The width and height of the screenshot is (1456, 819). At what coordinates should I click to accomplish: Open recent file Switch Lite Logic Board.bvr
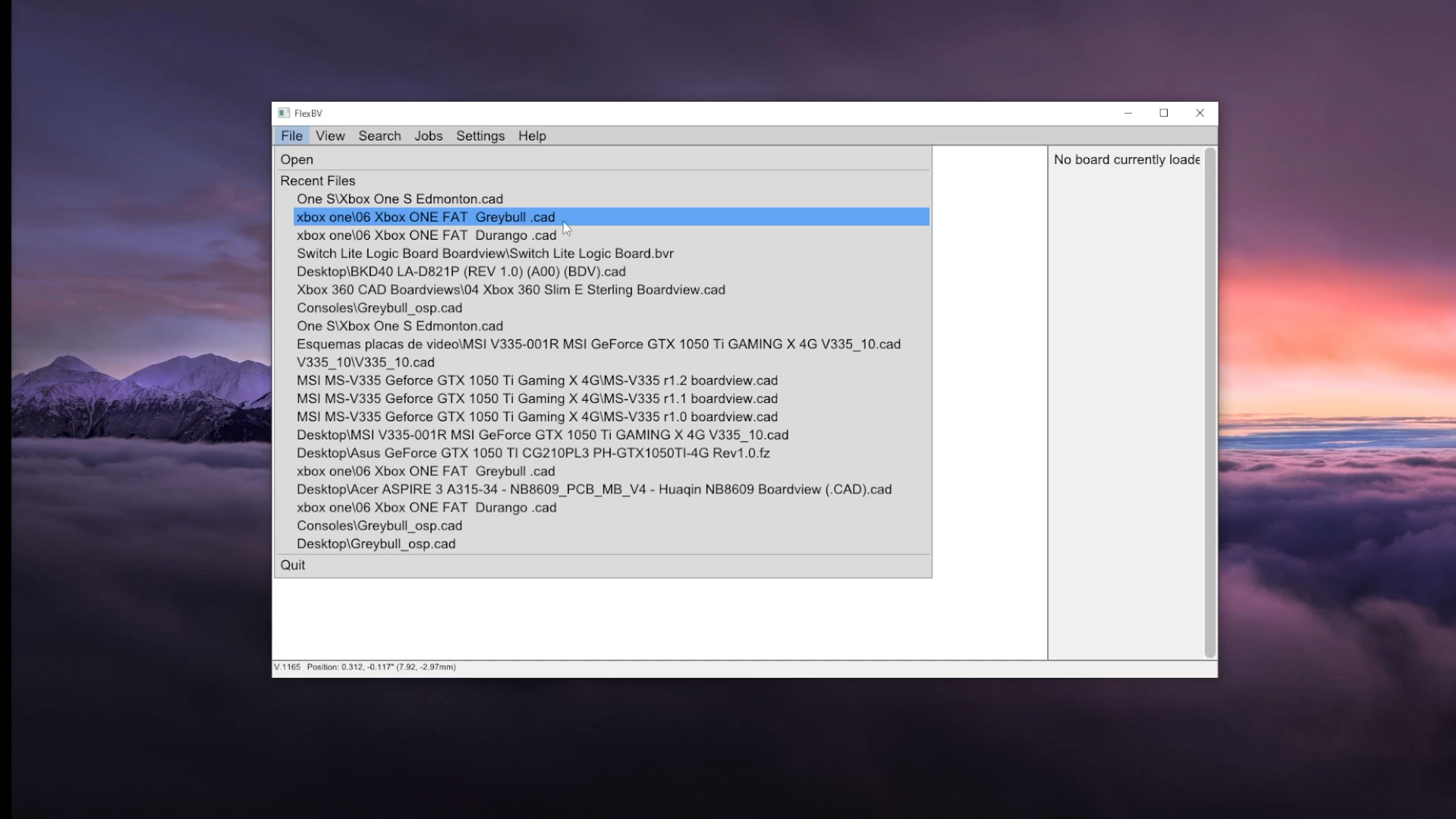point(612,254)
